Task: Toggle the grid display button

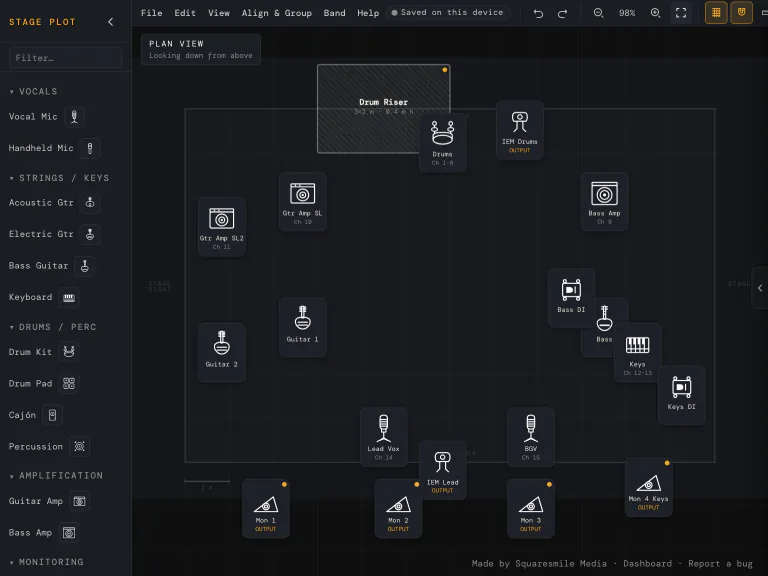Action: [x=716, y=13]
